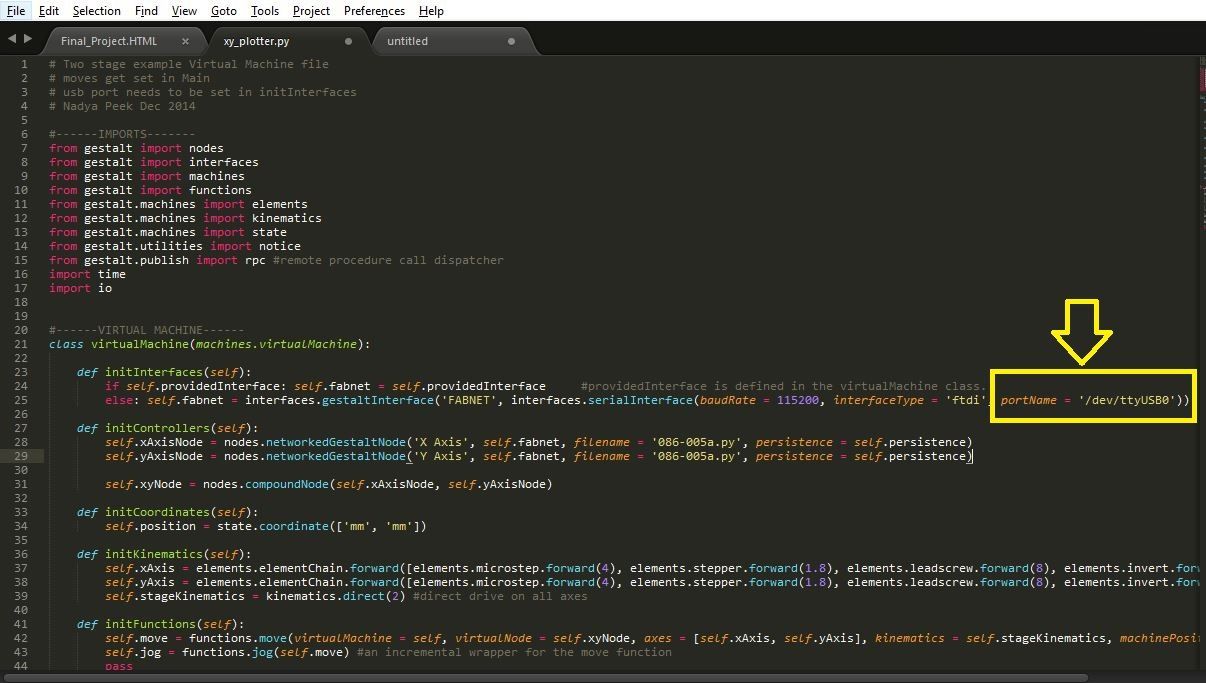
Task: Click '#------VIRTUAL MACHINE------' comment line
Action: (146, 330)
